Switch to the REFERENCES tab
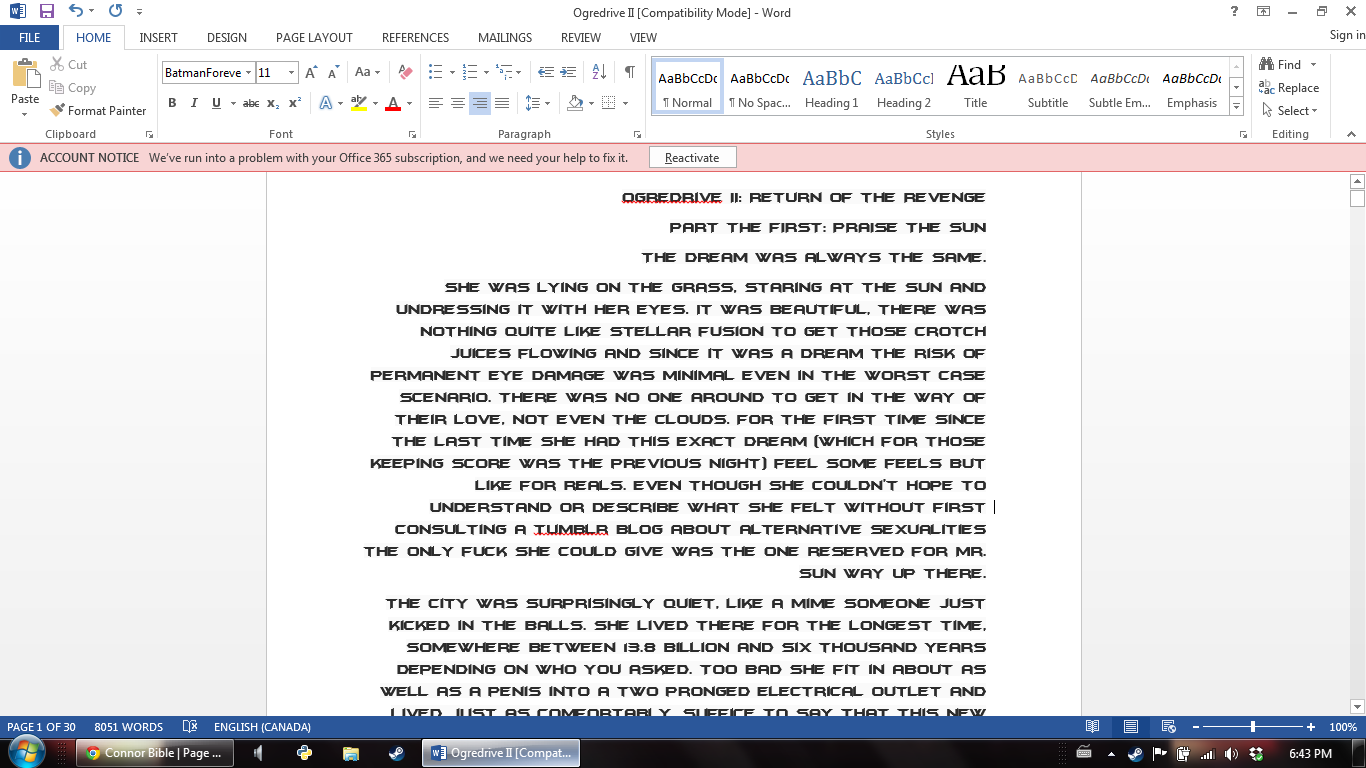1366x768 pixels. pyautogui.click(x=415, y=38)
